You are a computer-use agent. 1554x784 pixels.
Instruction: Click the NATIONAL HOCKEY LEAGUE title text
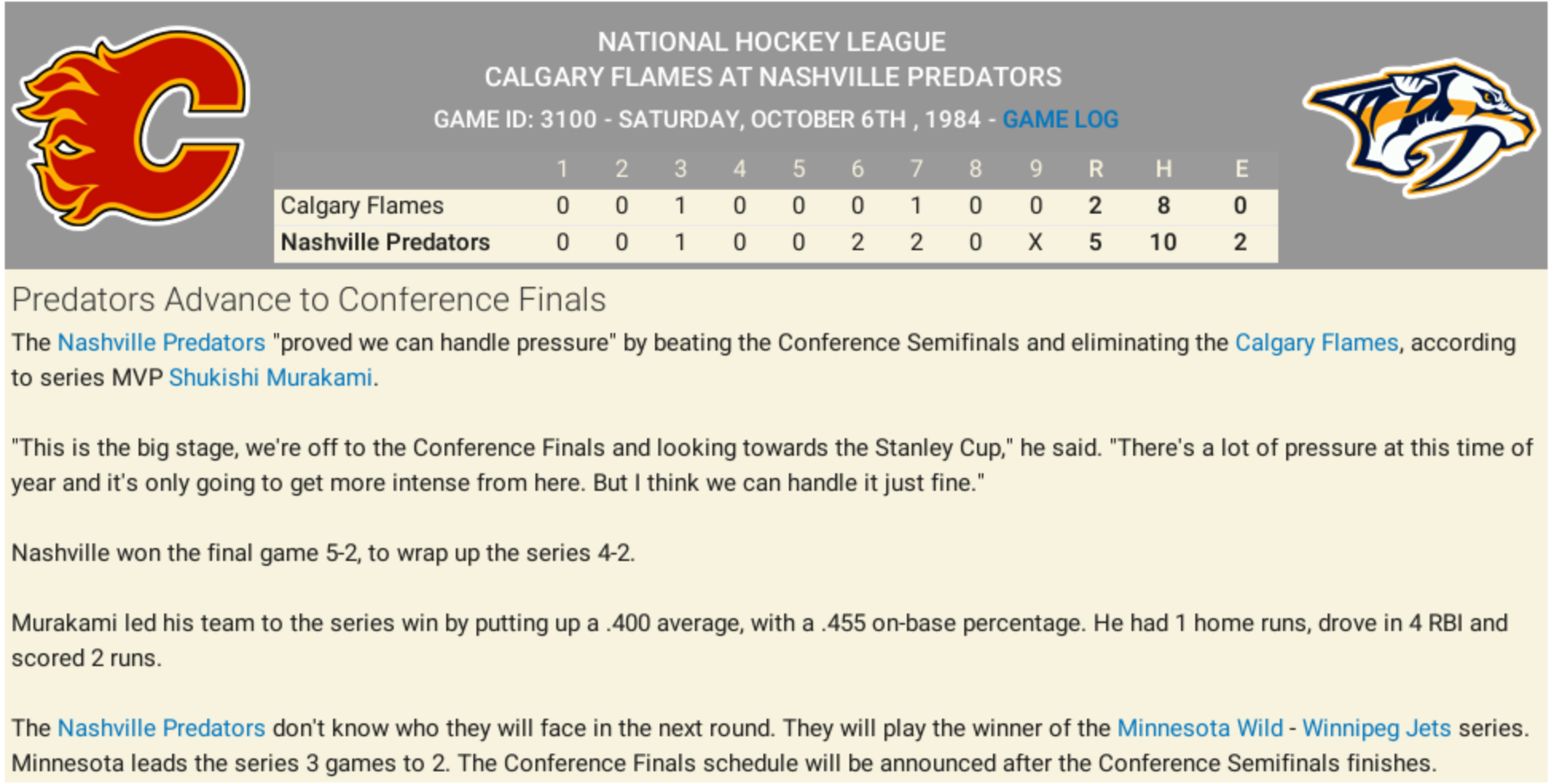(x=771, y=41)
